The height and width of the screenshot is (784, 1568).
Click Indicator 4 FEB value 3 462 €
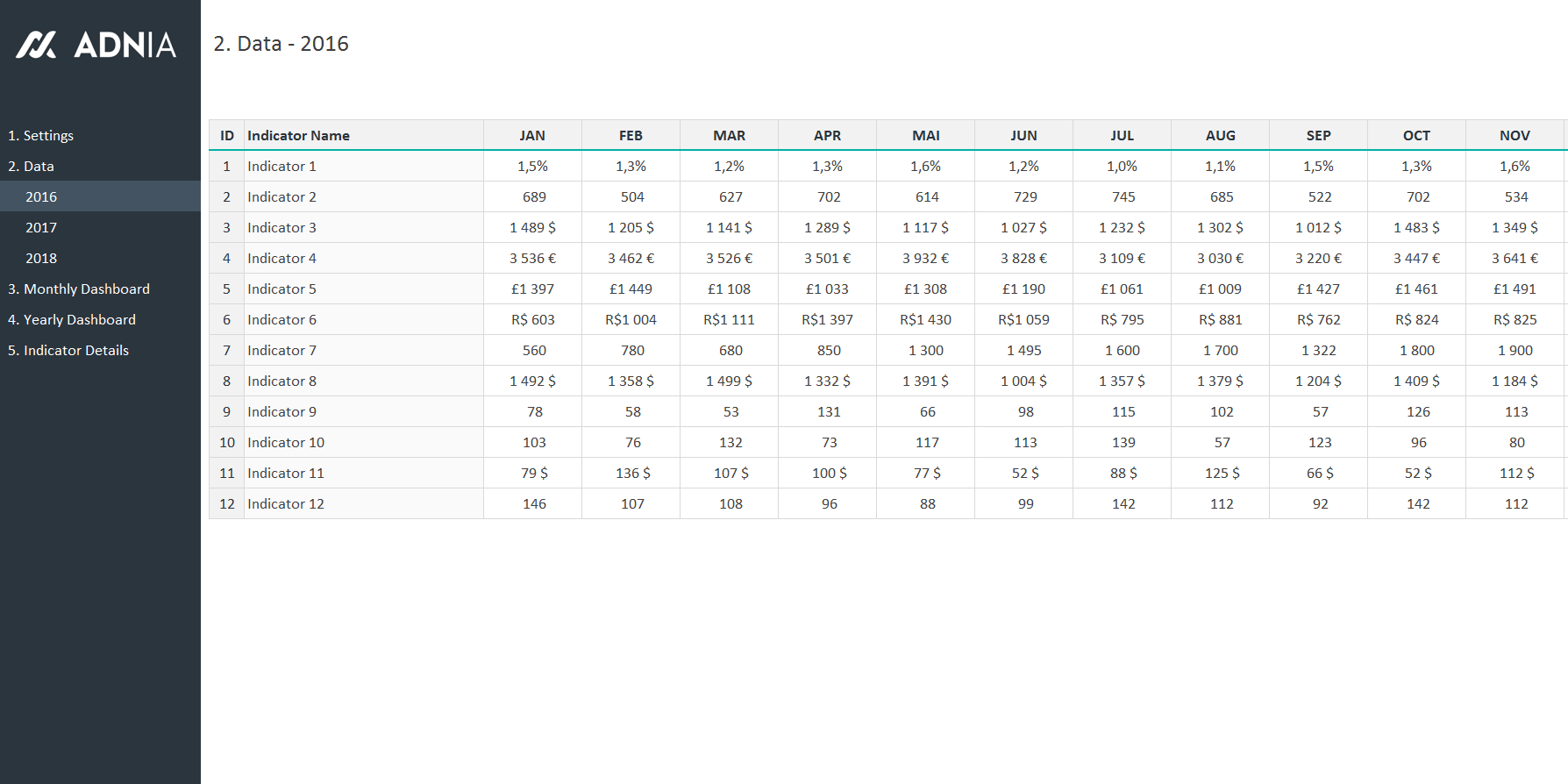click(631, 258)
